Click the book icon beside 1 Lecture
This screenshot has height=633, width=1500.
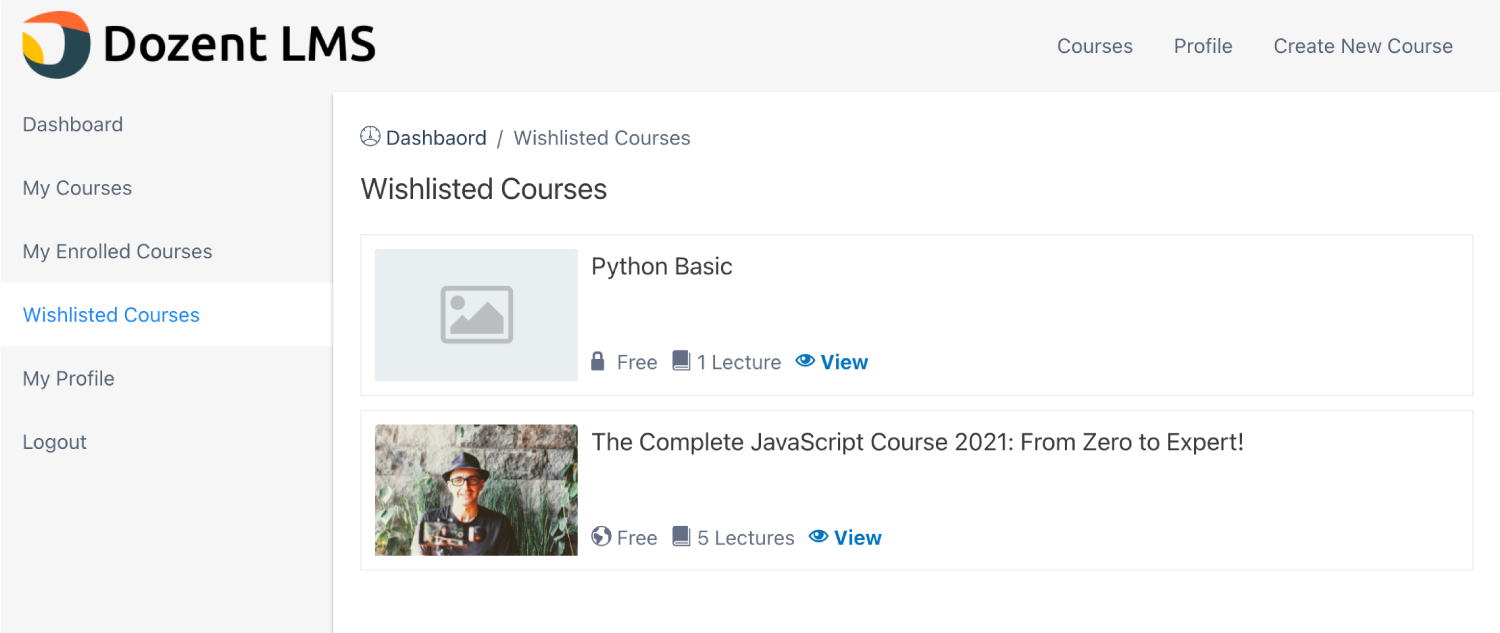681,361
